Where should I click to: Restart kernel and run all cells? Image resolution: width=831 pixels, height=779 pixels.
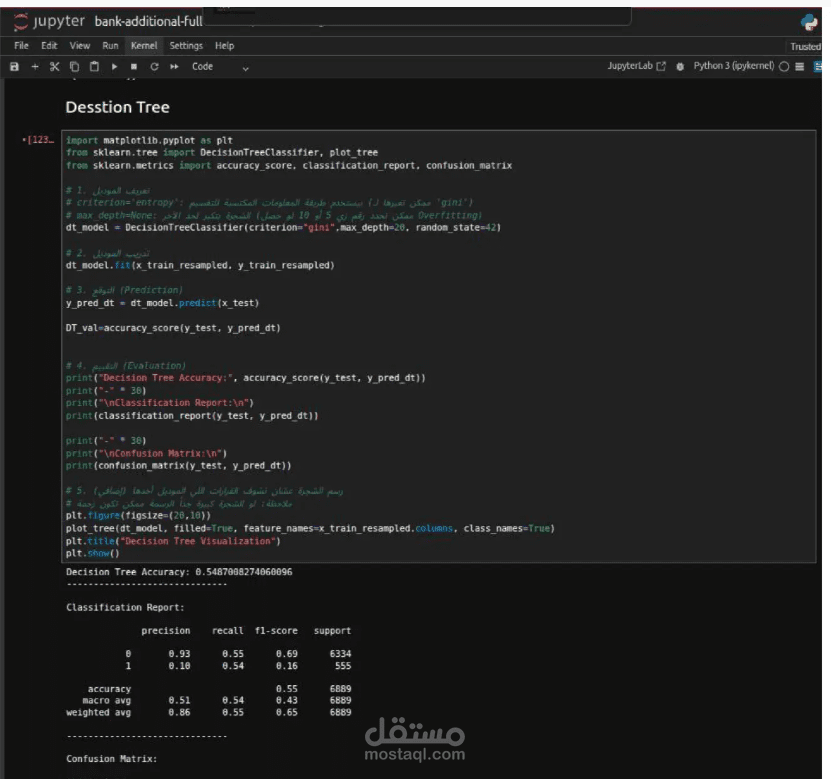tap(174, 67)
